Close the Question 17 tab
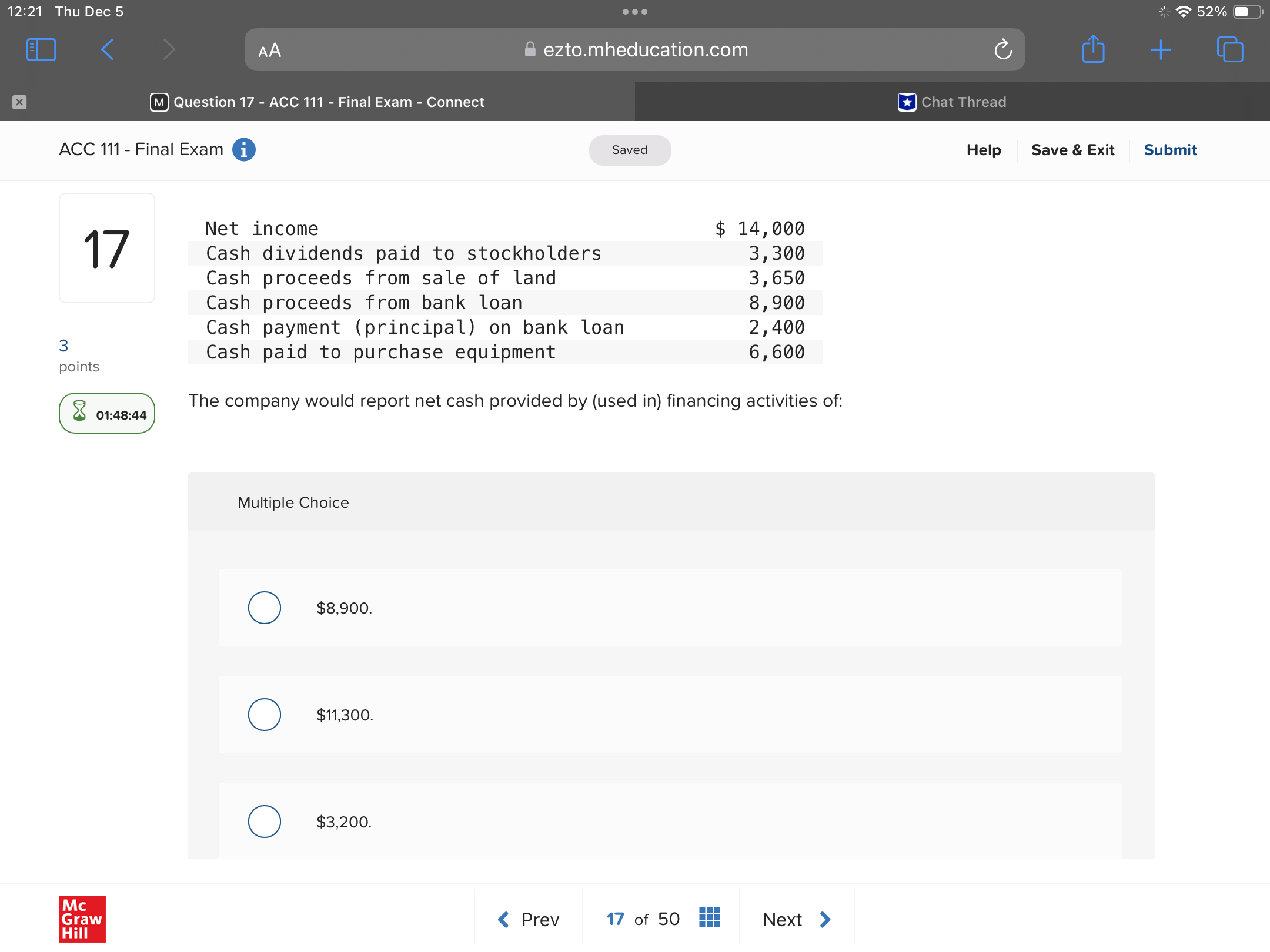The height and width of the screenshot is (952, 1270). tap(19, 102)
